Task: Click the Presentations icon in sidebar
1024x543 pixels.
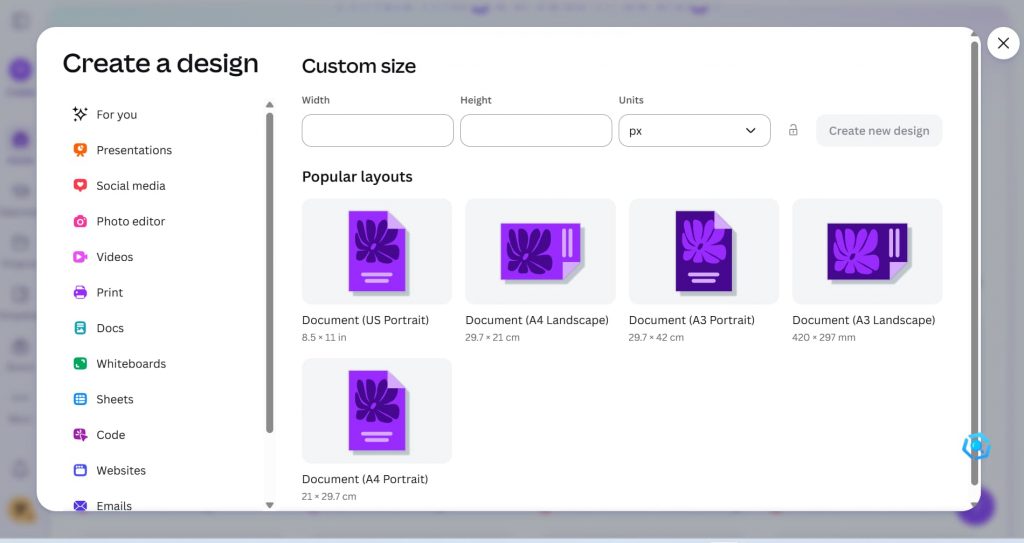Action: [80, 150]
